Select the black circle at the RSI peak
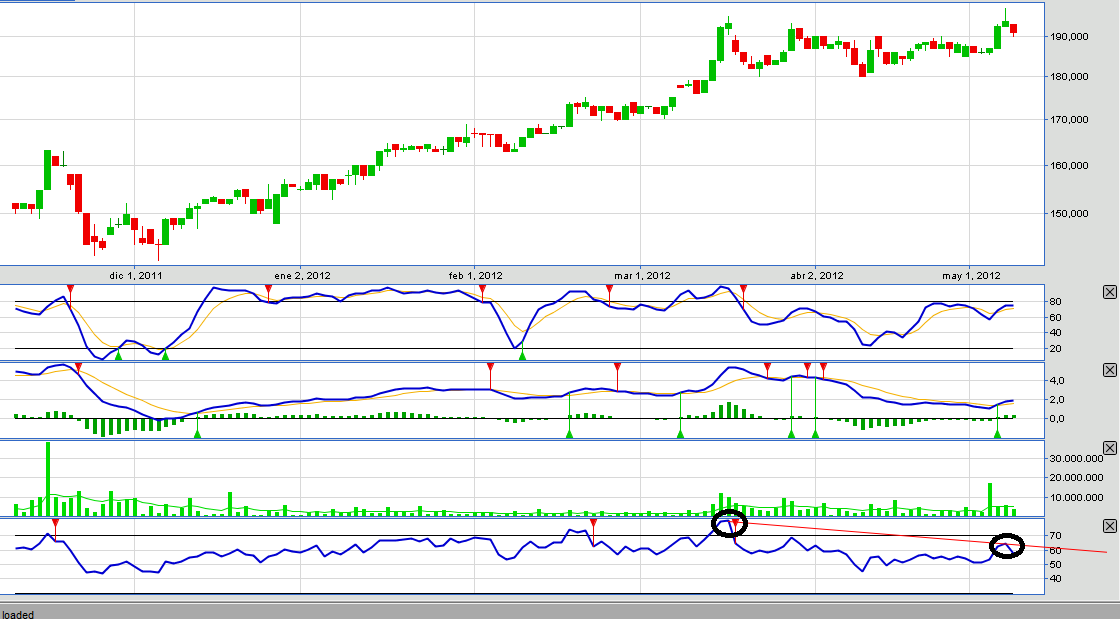This screenshot has height=619, width=1120. coord(727,523)
